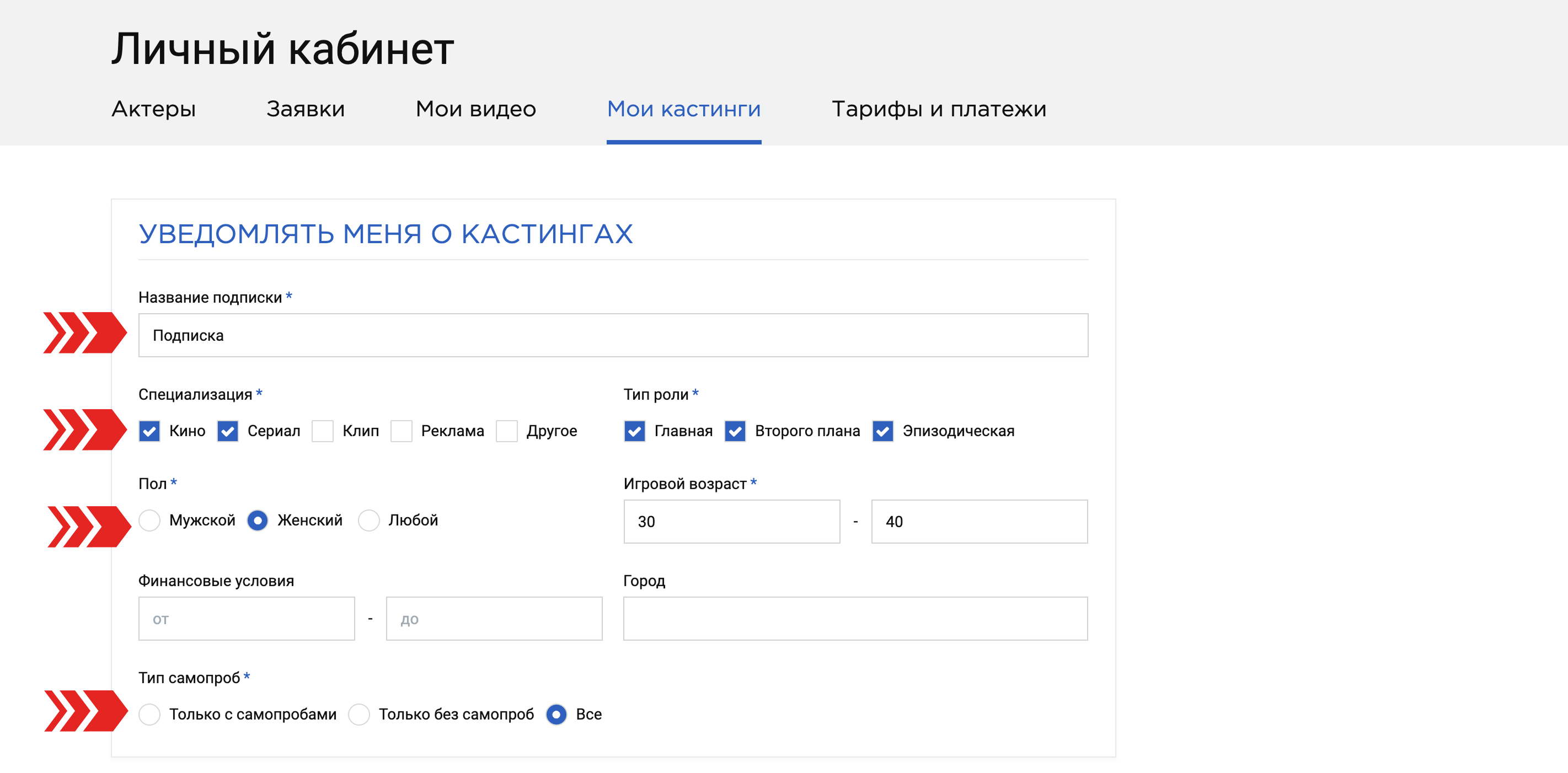Uncheck Эпизодическая role checkbox
This screenshot has height=773, width=1568.
click(x=882, y=432)
